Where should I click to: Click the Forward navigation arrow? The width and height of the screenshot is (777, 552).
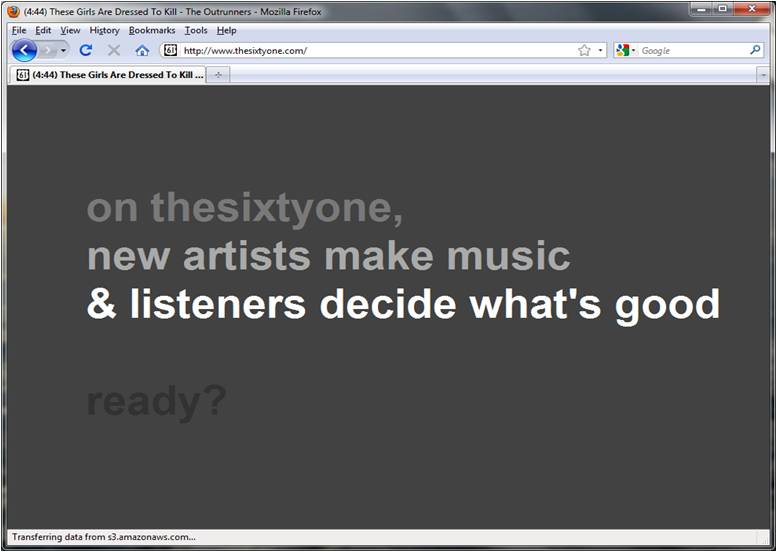[x=47, y=50]
